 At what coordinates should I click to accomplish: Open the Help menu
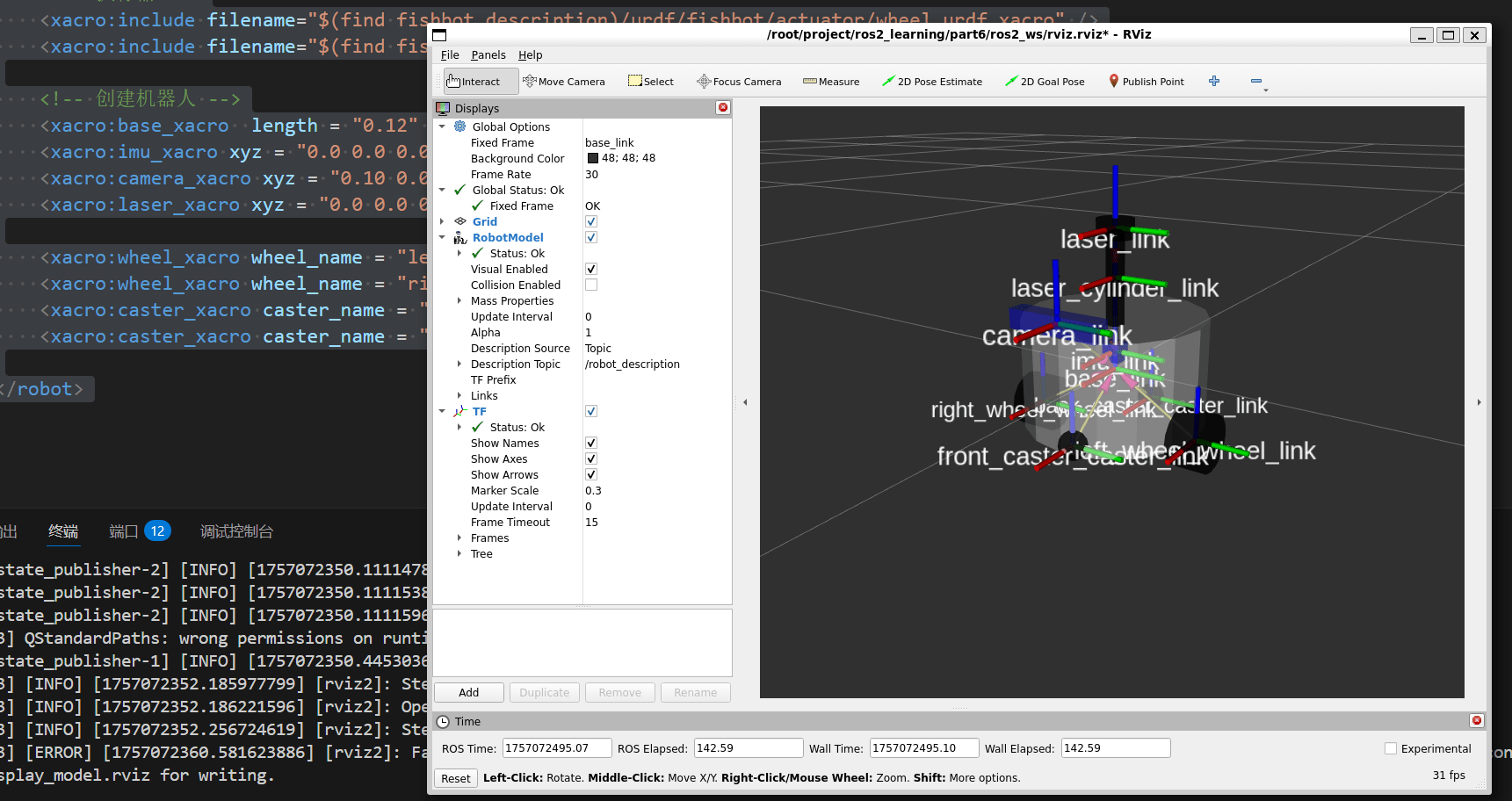530,55
